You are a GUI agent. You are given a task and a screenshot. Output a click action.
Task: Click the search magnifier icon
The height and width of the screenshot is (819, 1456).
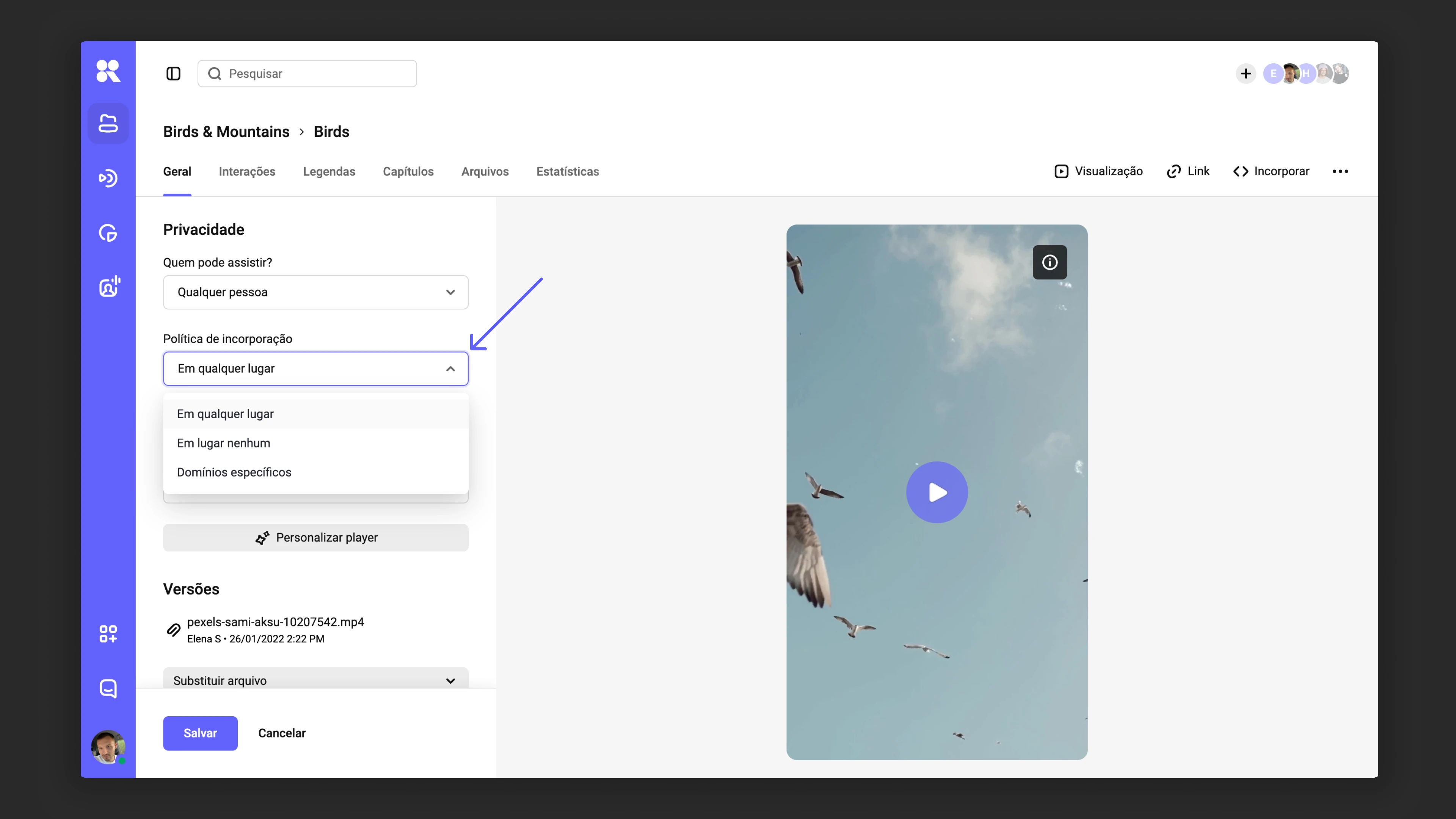[x=215, y=74]
